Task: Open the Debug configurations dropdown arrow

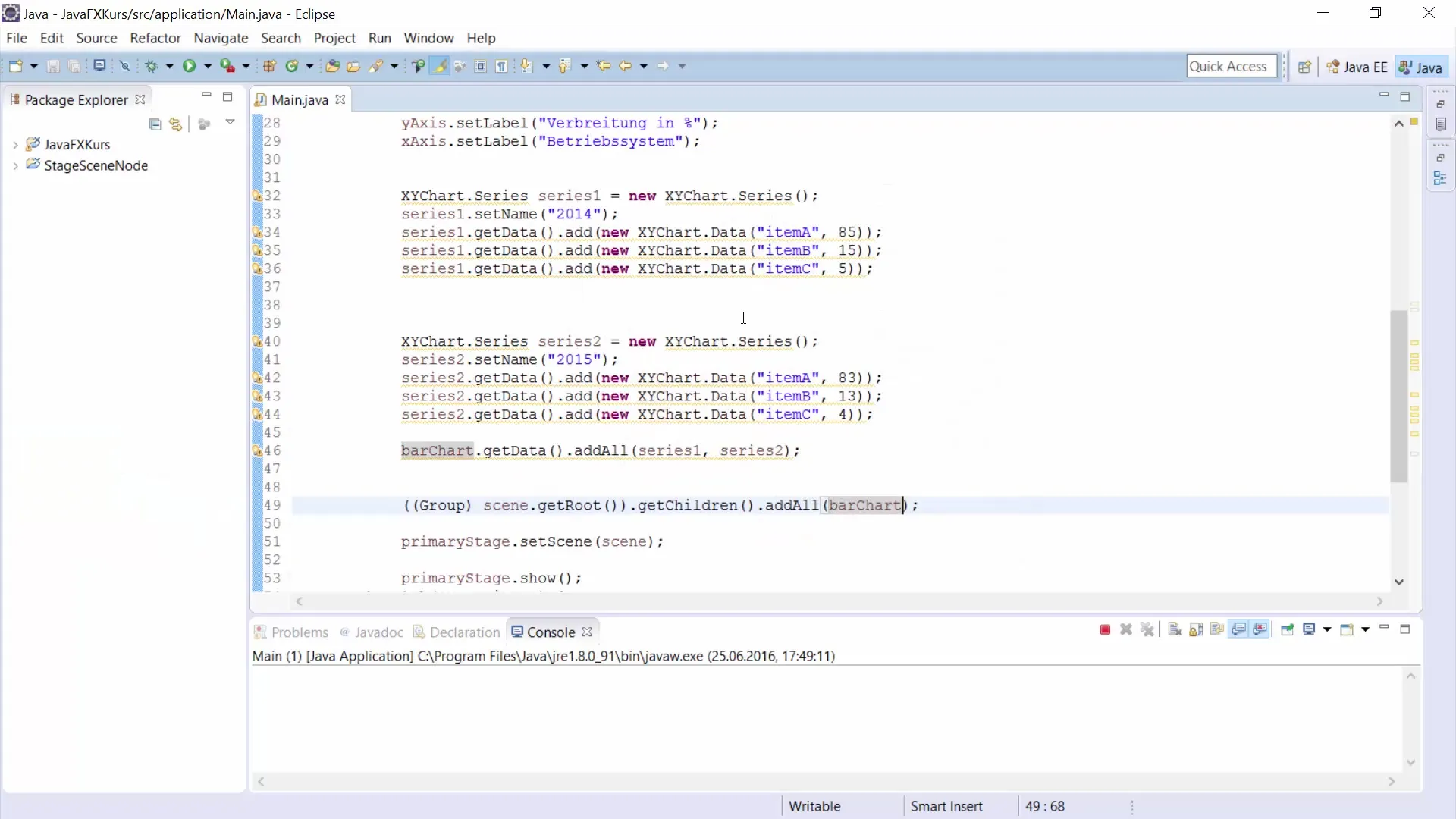Action: pos(170,66)
